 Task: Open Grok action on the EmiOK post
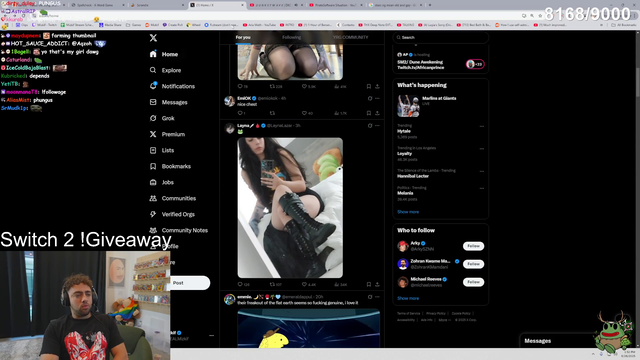[x=370, y=98]
